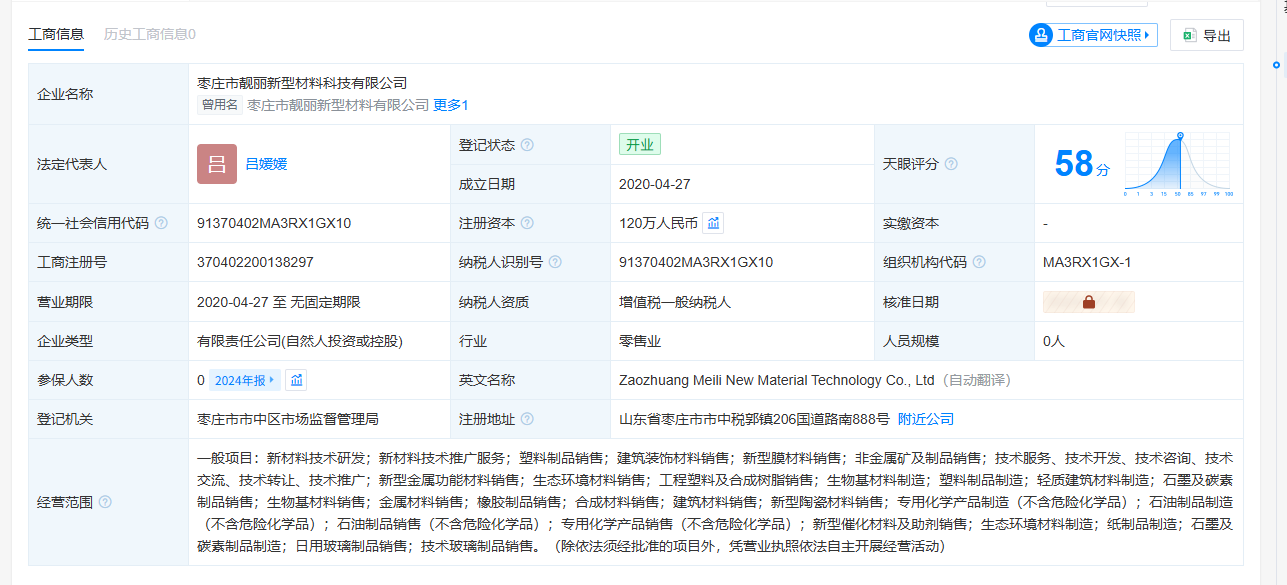The image size is (1287, 585).
Task: Open the 附近公司 nearby companies link
Action: (925, 419)
